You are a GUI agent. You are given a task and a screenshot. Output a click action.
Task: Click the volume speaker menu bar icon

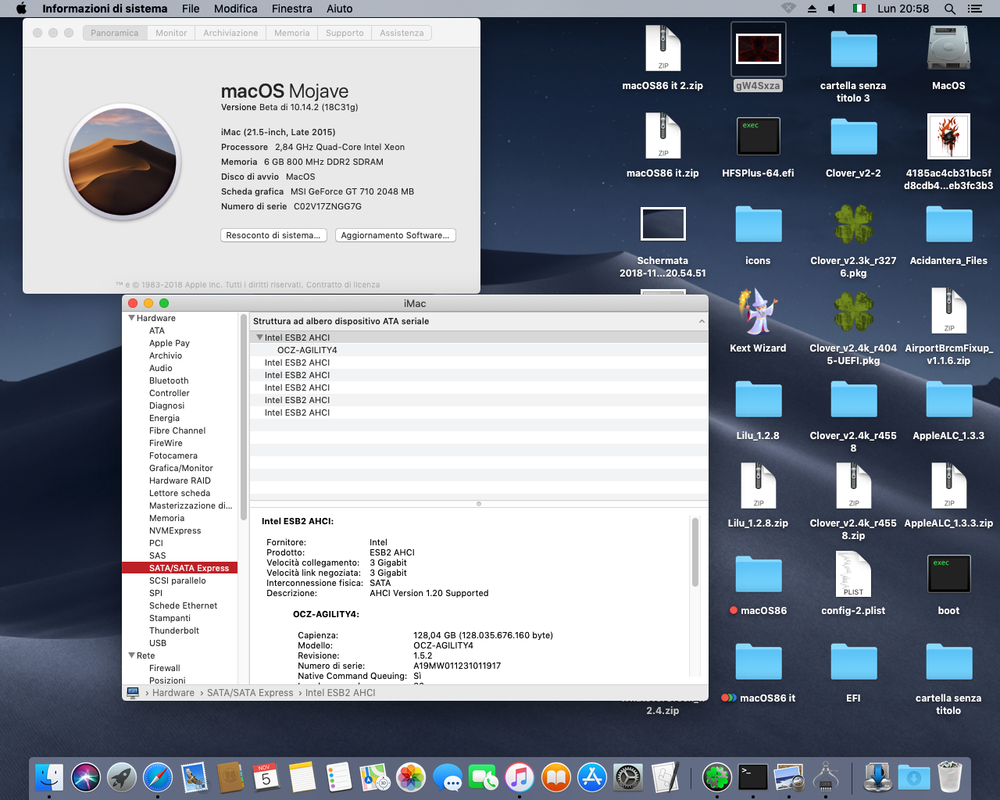tap(832, 8)
